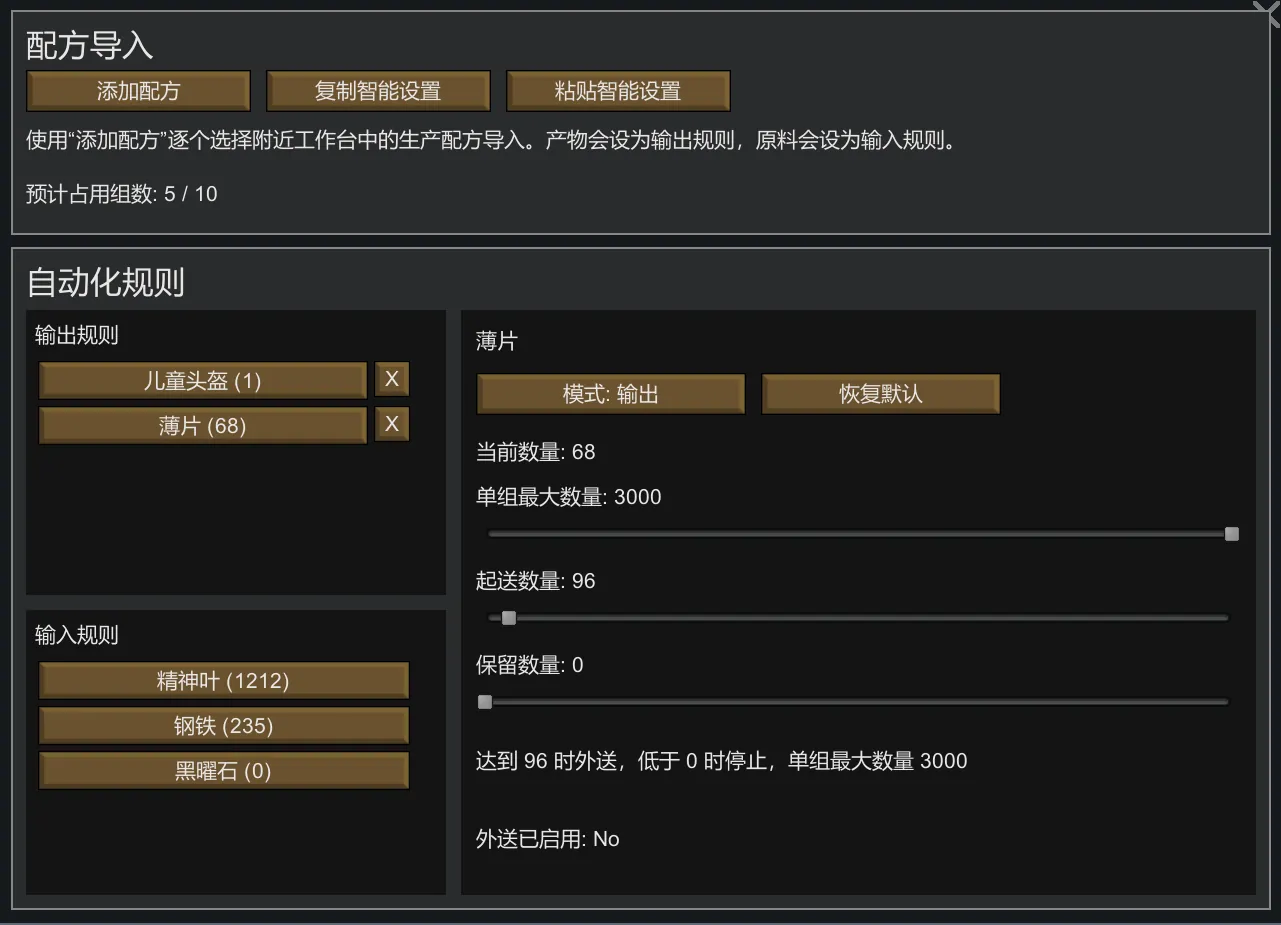The image size is (1281, 925).
Task: Copy smart settings with 复制智能设置
Action: (378, 91)
